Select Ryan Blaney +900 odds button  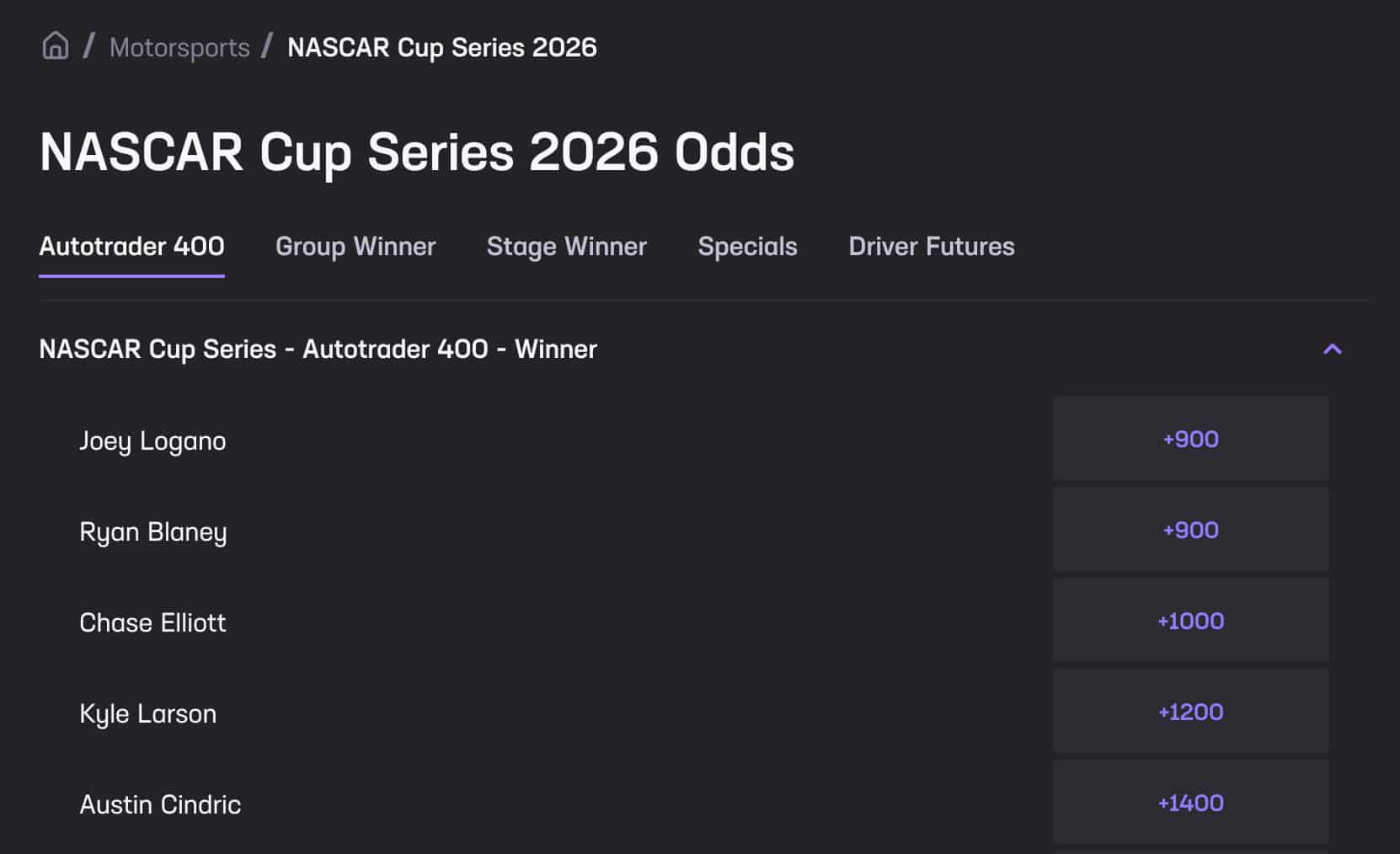[1190, 530]
